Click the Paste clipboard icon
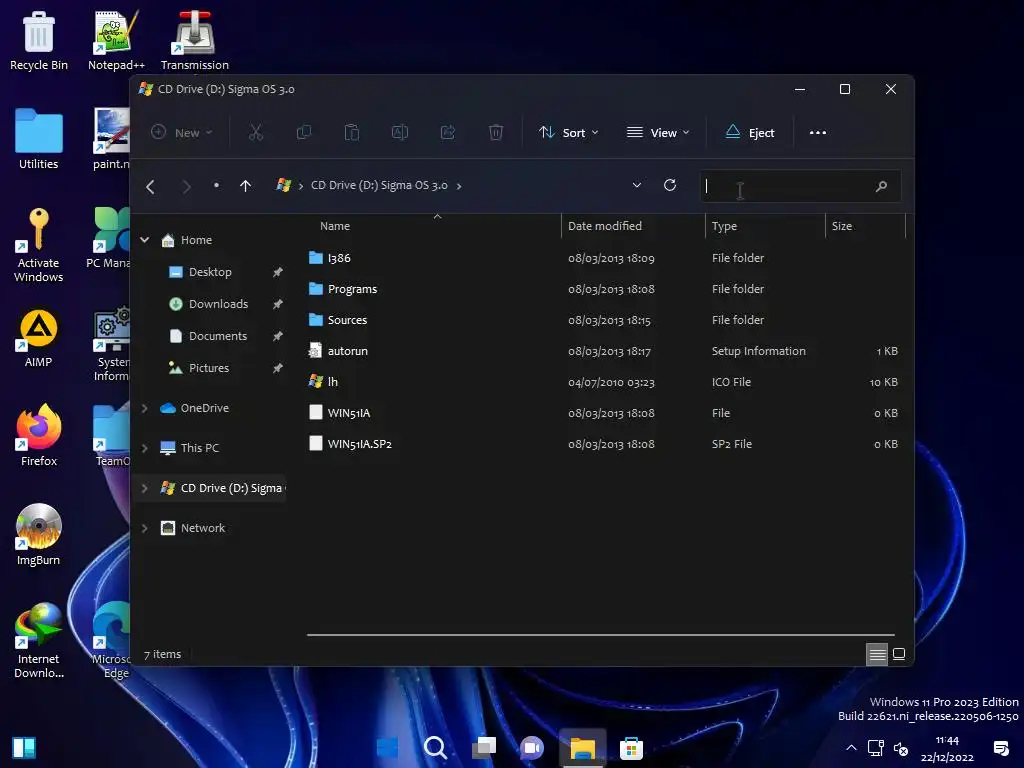This screenshot has width=1024, height=768. coord(351,133)
